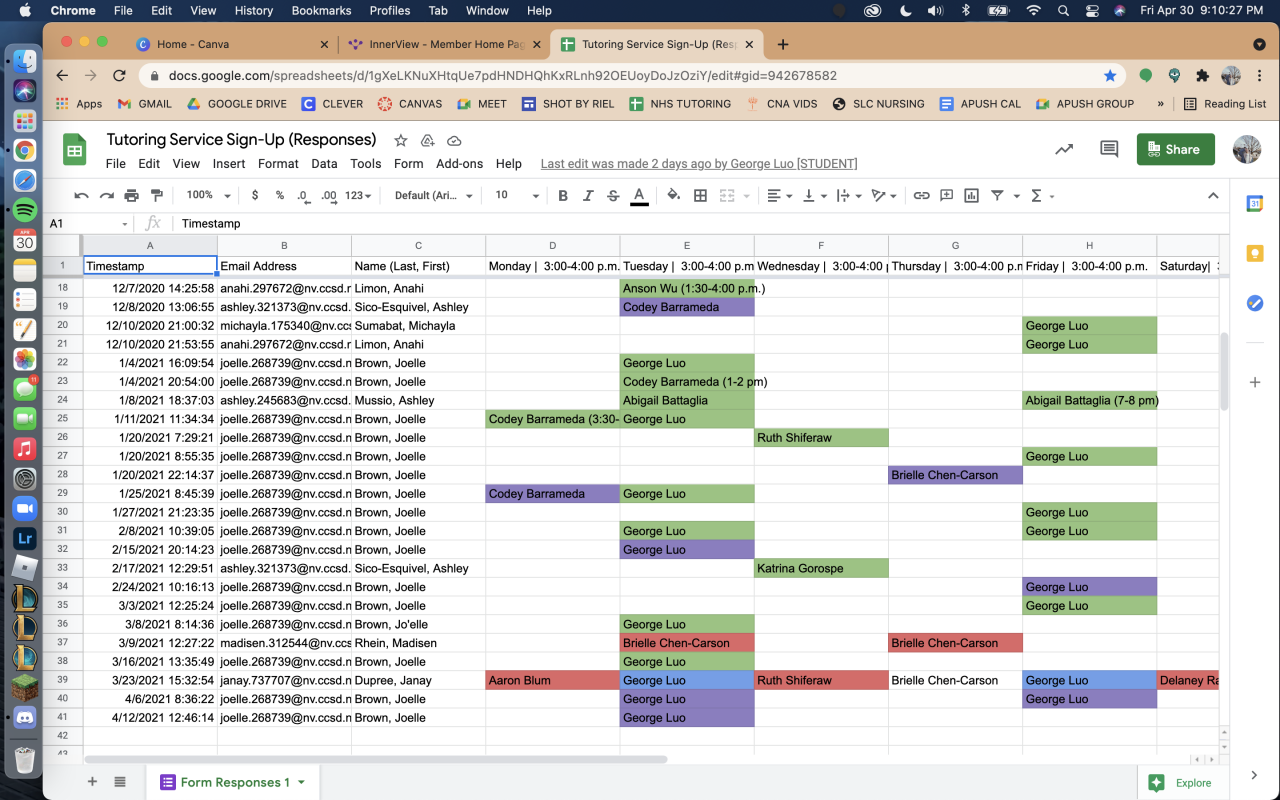Image resolution: width=1280 pixels, height=800 pixels.
Task: Open the font size 10 dropdown
Action: pyautogui.click(x=517, y=195)
